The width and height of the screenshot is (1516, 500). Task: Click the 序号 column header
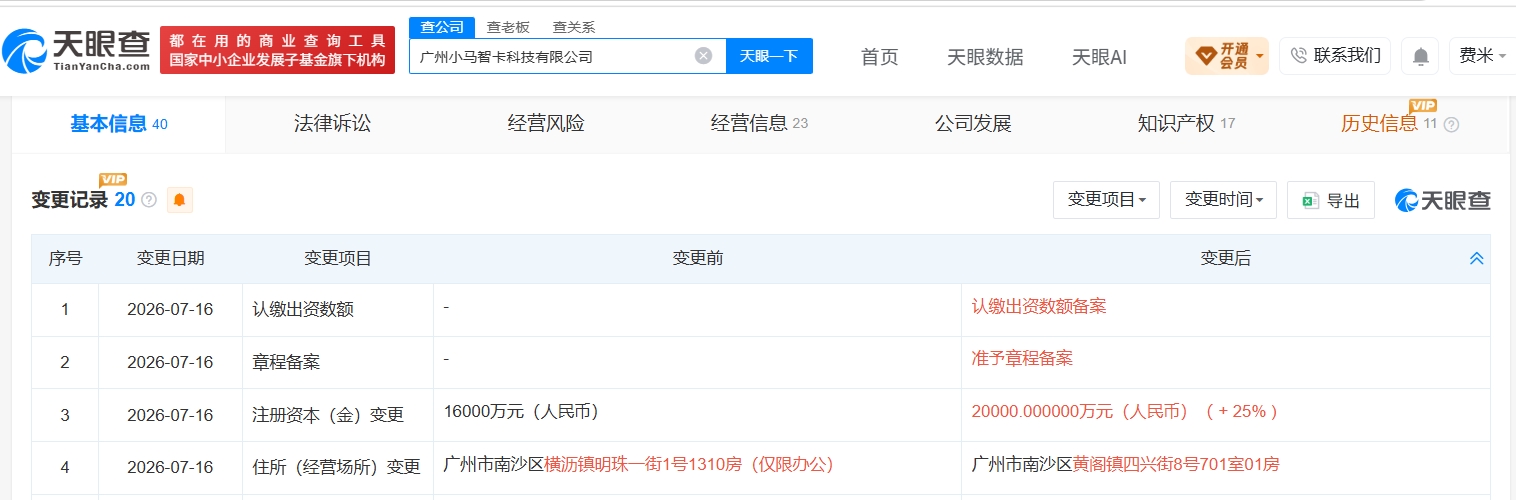[65, 259]
